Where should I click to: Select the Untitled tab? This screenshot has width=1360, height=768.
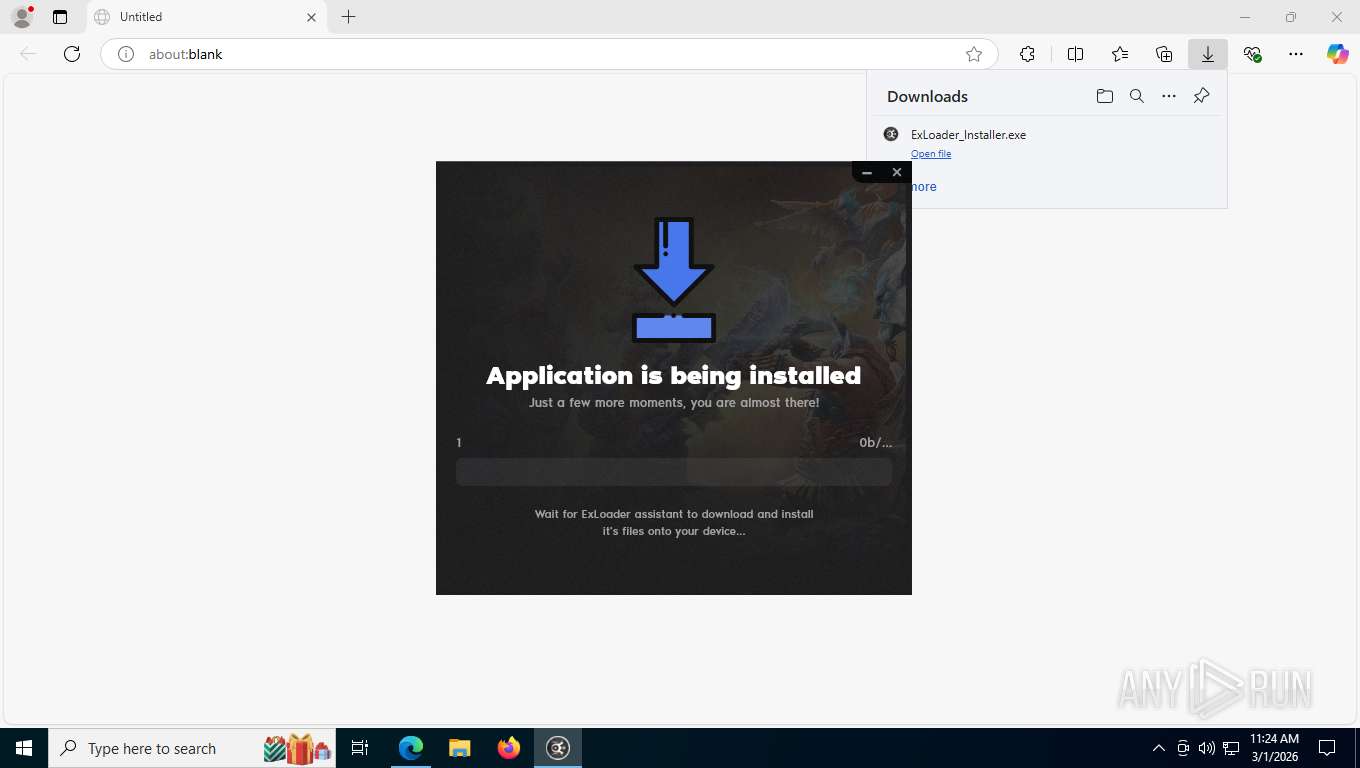tap(207, 17)
